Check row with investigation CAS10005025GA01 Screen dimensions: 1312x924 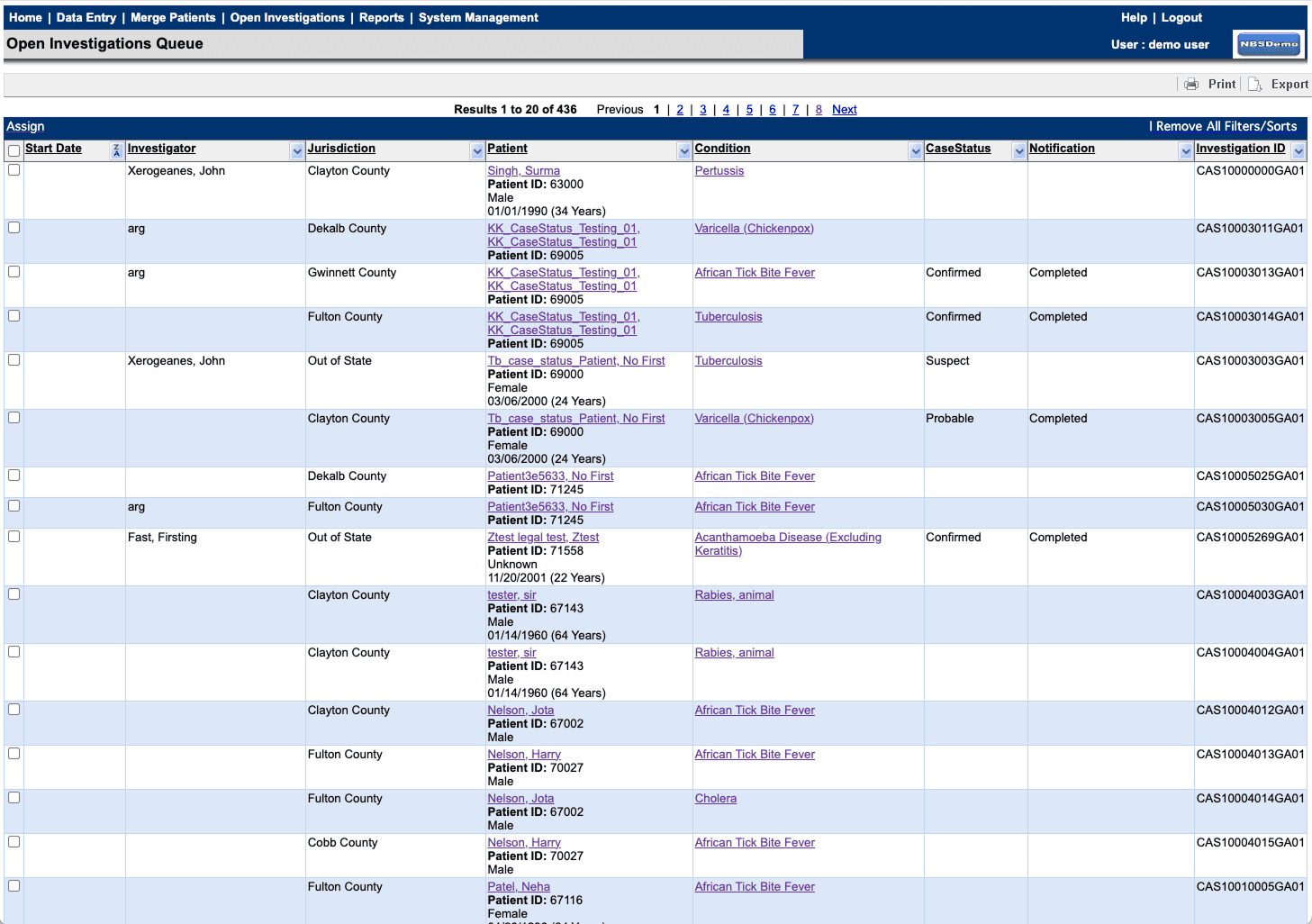(14, 476)
